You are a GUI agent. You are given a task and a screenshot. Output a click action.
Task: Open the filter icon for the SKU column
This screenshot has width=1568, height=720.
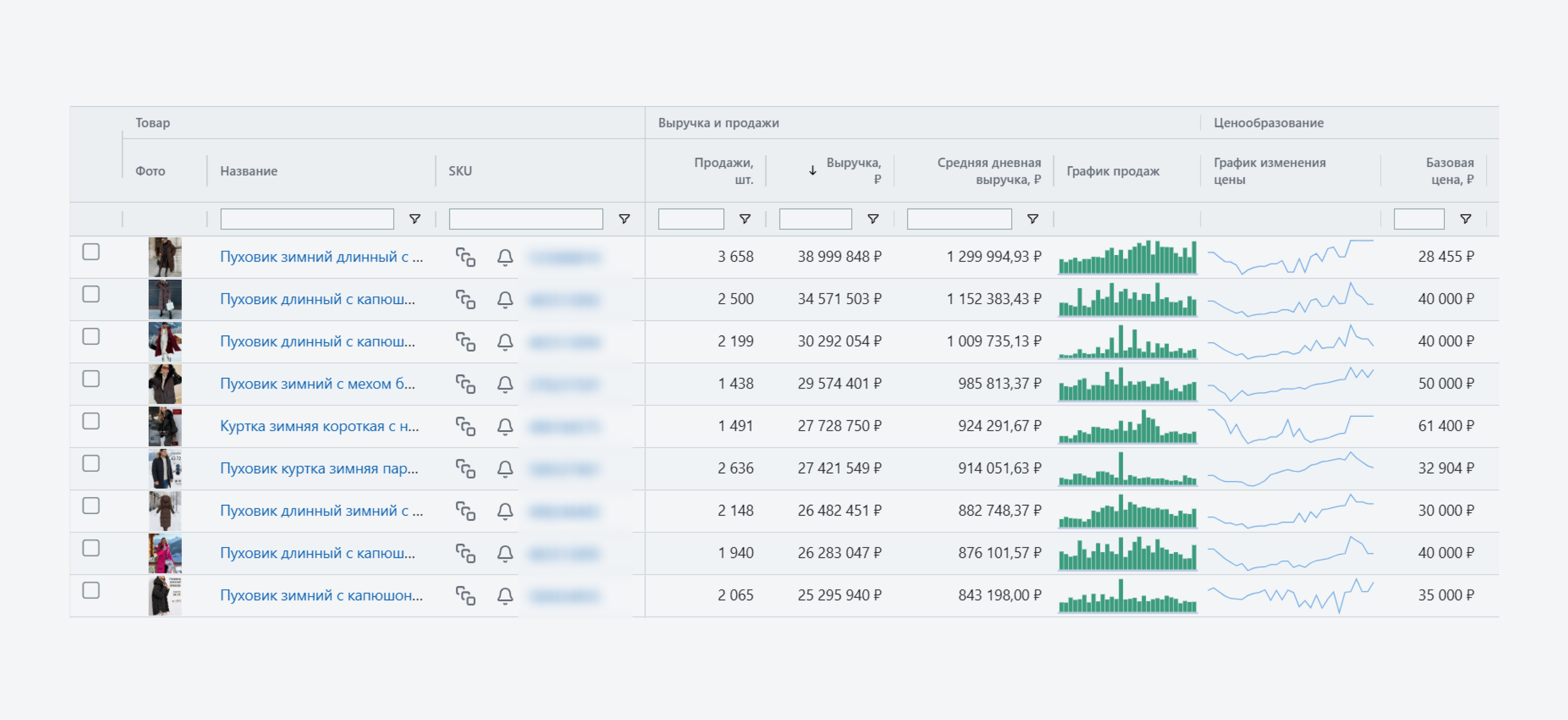624,219
